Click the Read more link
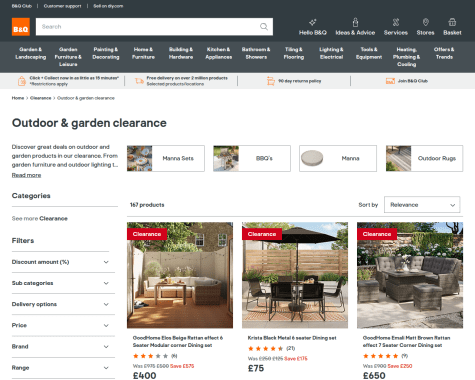This screenshot has height=380, width=475. [26, 175]
